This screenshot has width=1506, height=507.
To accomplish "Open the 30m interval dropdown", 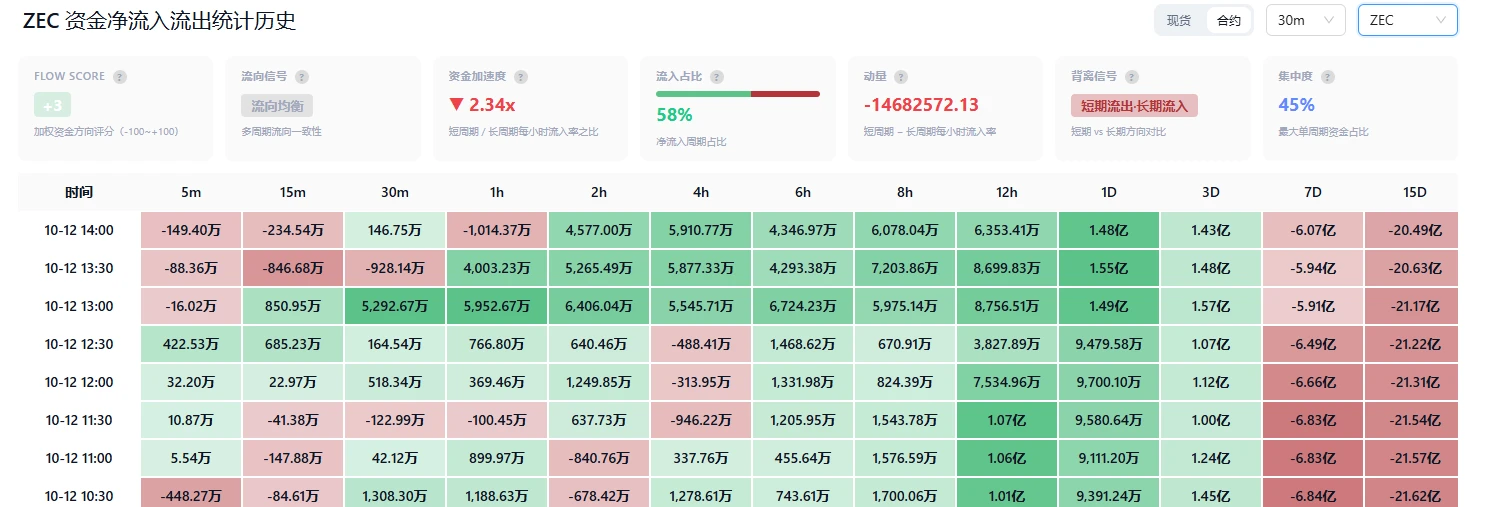I will [x=1305, y=20].
